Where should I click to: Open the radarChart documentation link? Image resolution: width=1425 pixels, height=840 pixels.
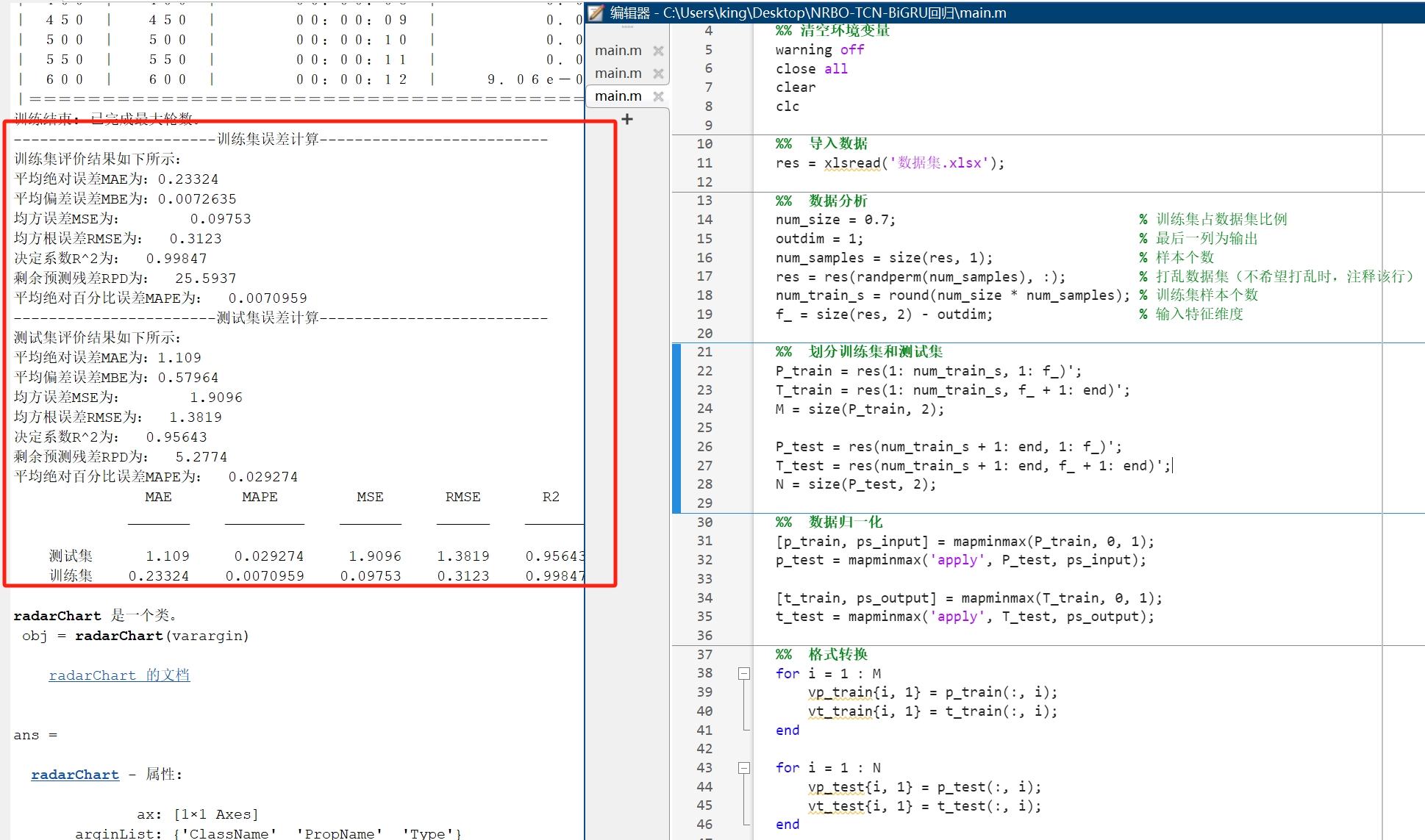tap(119, 675)
